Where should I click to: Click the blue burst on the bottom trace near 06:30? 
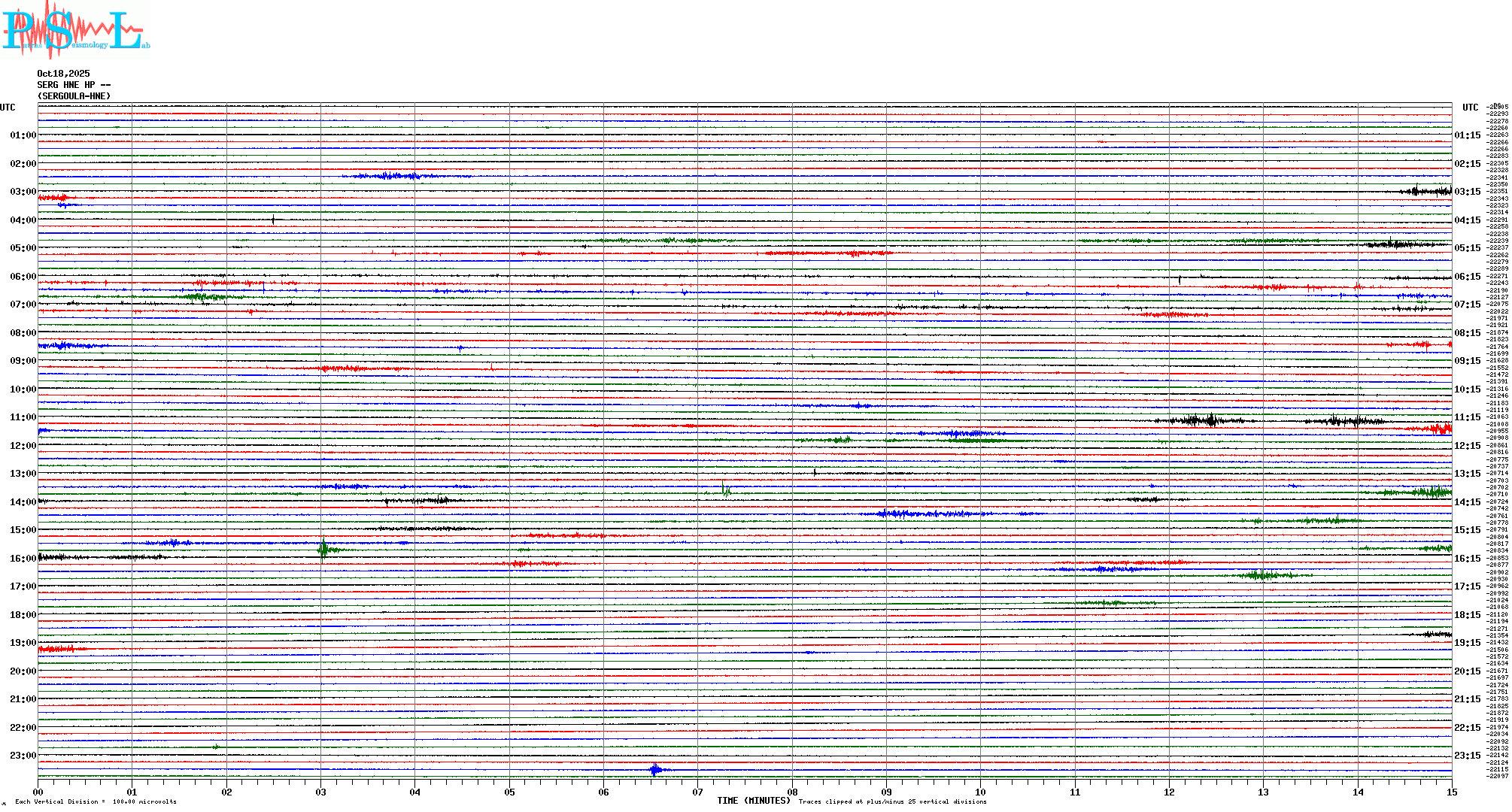point(655,769)
